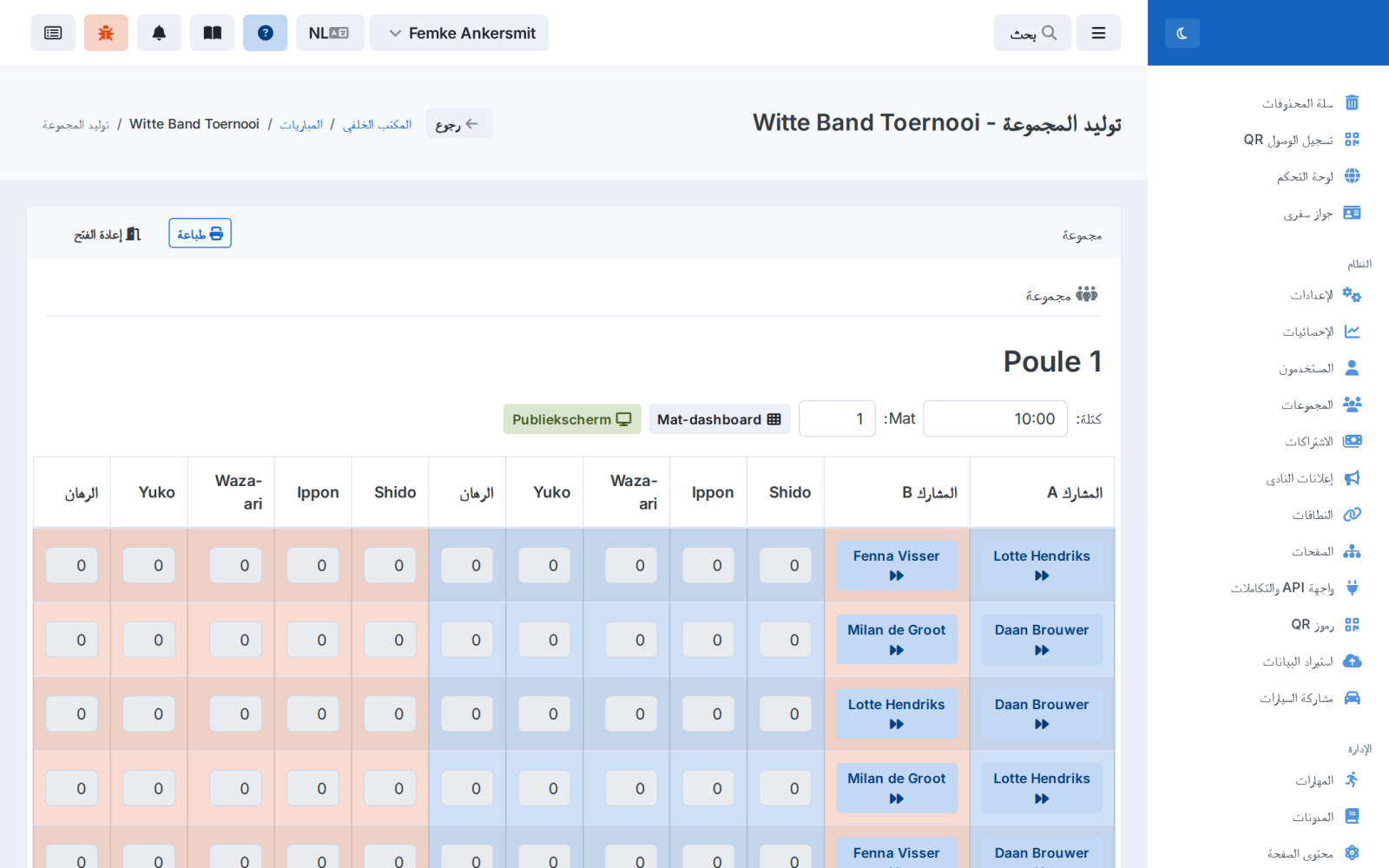The height and width of the screenshot is (868, 1389).
Task: Open the help question mark icon
Action: tap(266, 33)
